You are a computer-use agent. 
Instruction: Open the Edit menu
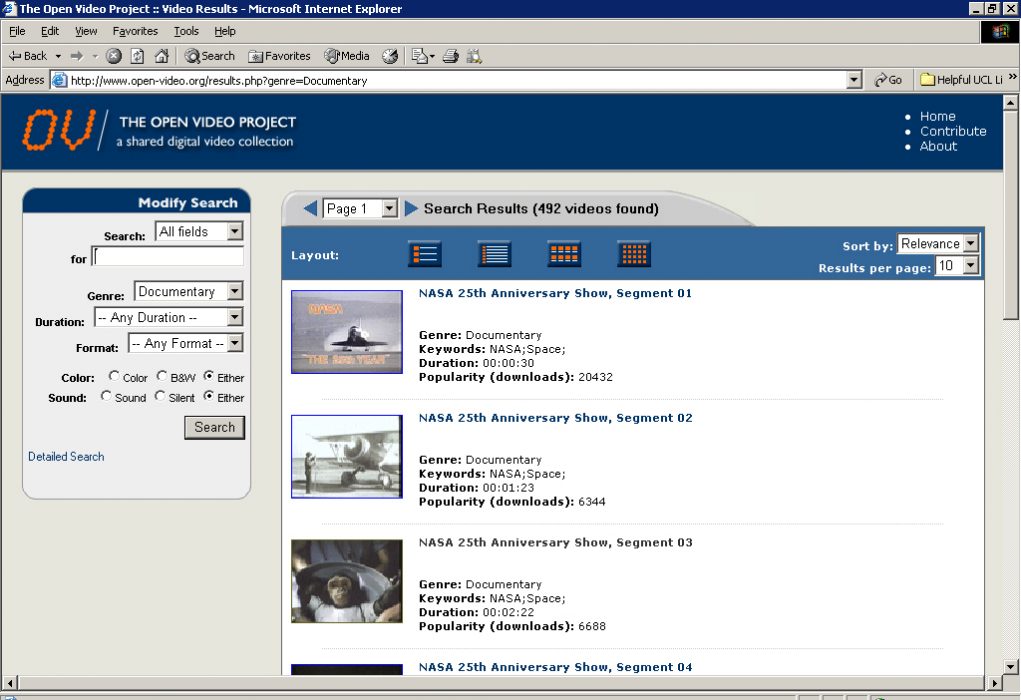(x=49, y=31)
